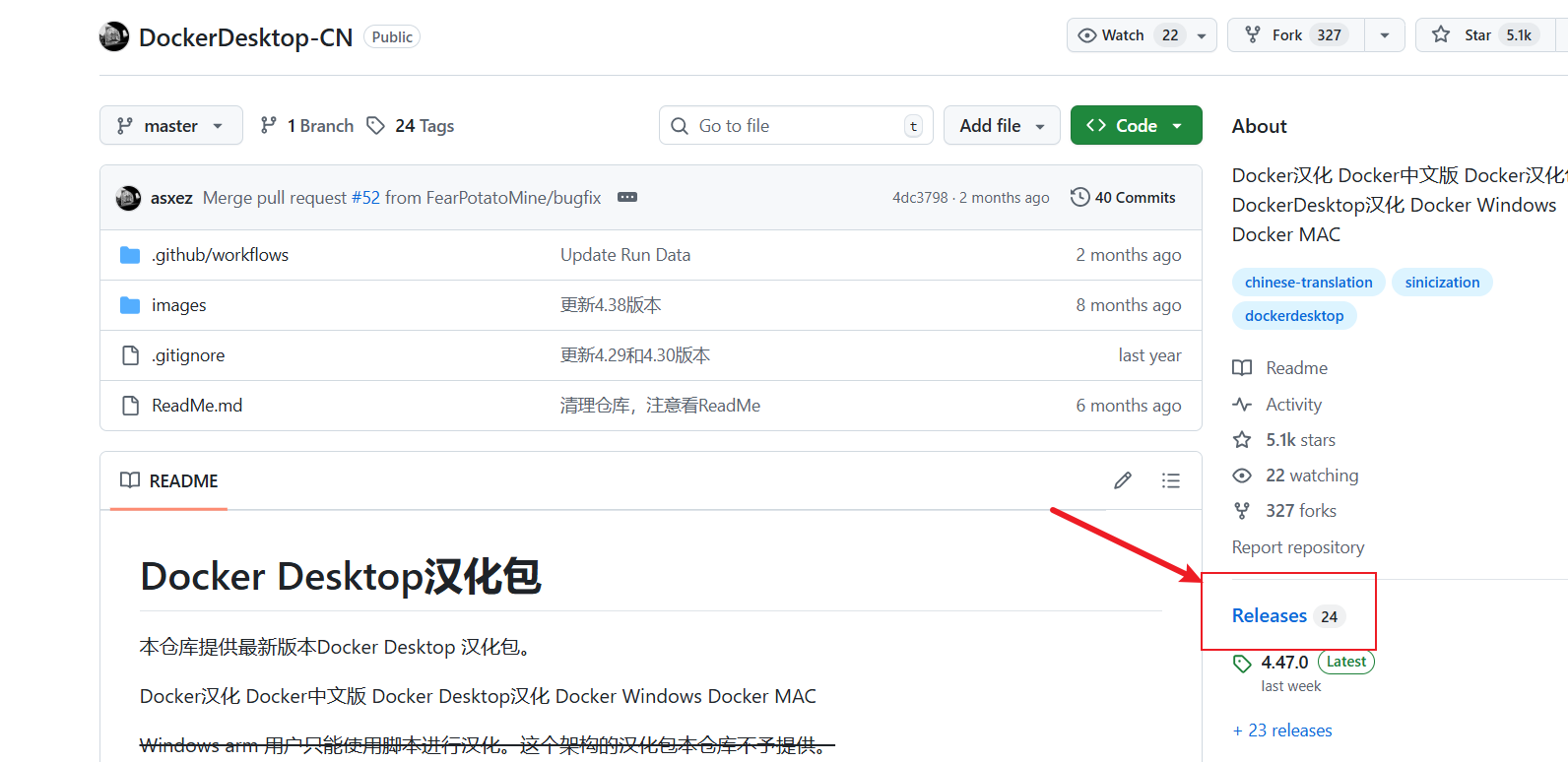Screen dimensions: 1568x762
Task: Click the code brackets icon on Code button
Action: pyautogui.click(x=1096, y=125)
